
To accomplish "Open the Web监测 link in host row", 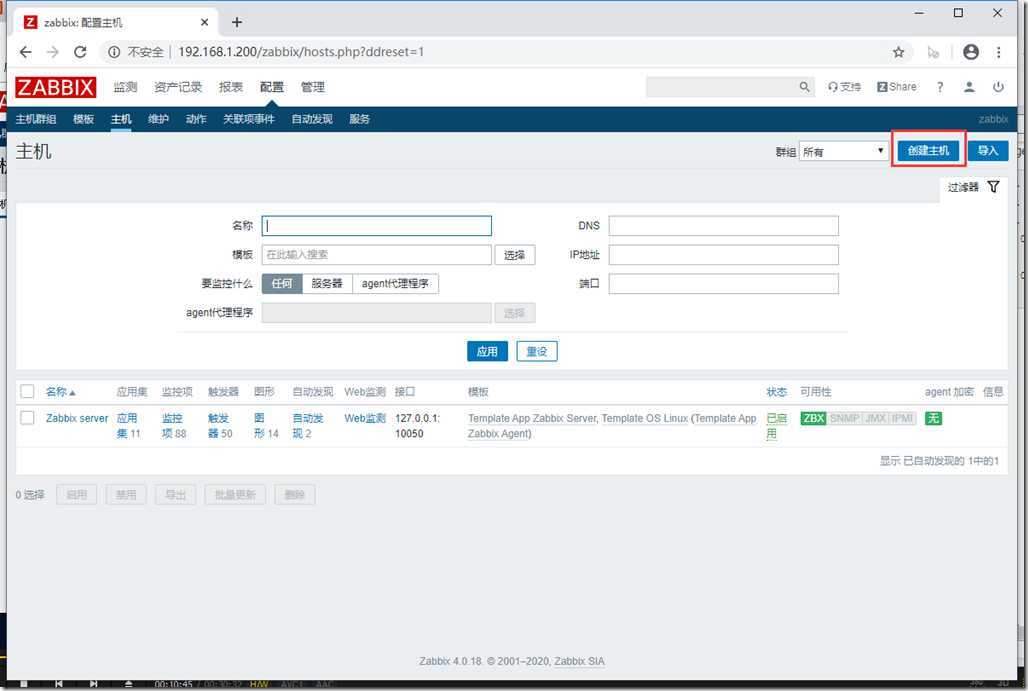I will coord(365,418).
